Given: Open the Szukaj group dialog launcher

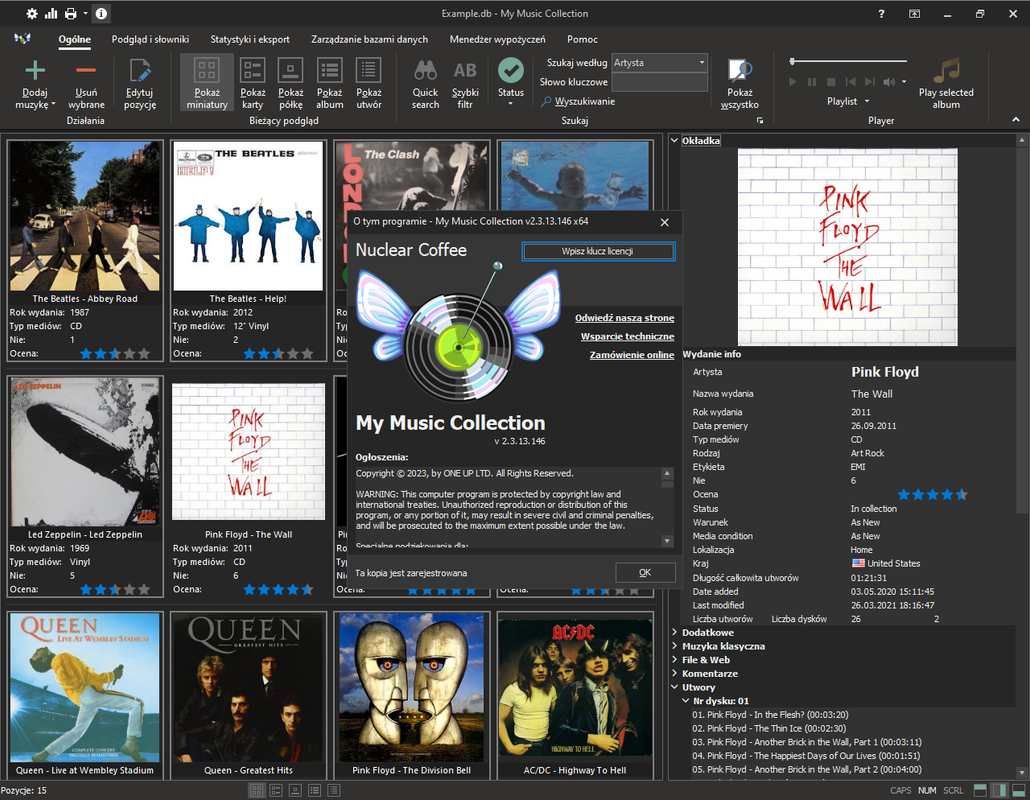Looking at the screenshot, I should click(x=760, y=120).
